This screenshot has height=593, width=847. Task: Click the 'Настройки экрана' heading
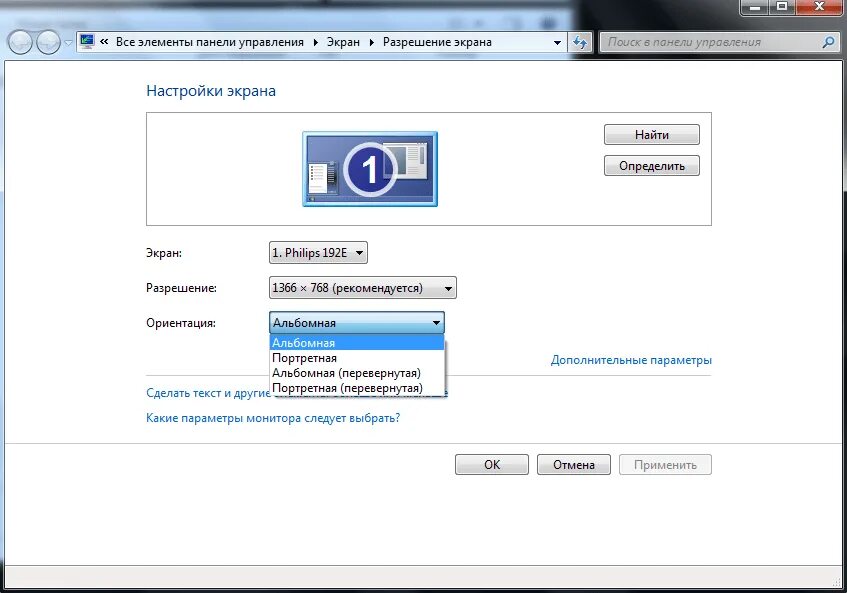[x=211, y=91]
